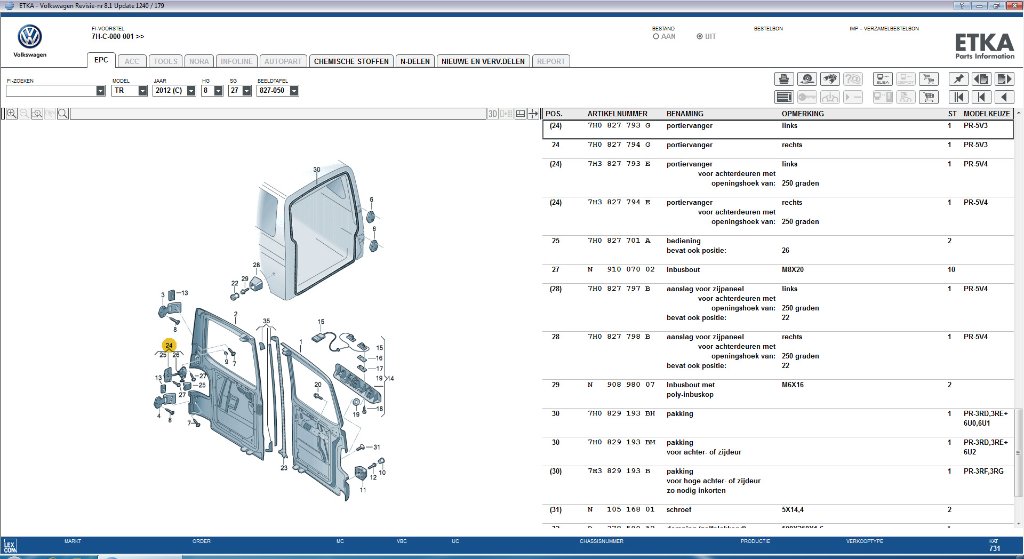This screenshot has width=1024, height=559.
Task: Open the HG dropdown
Action: click(218, 91)
